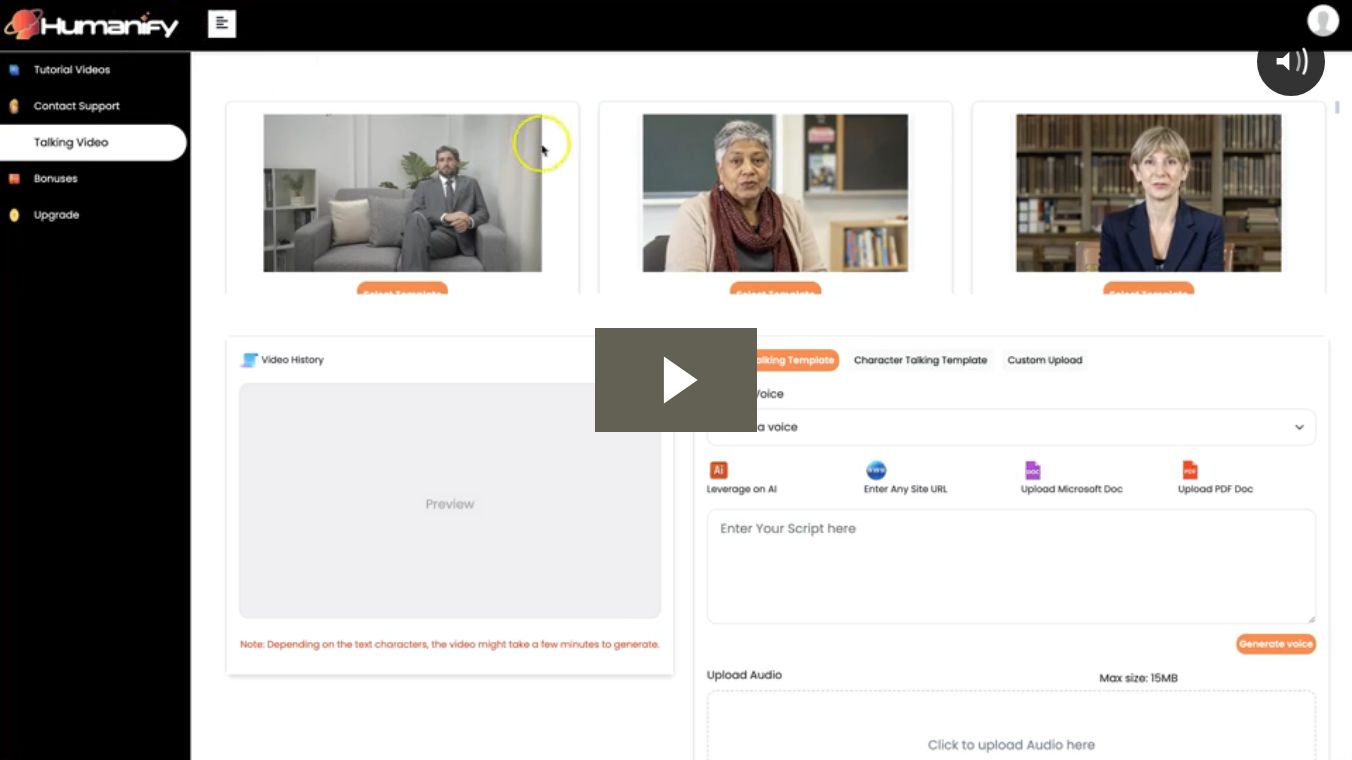Click the Leverage on AI label
This screenshot has width=1352, height=760.
742,489
